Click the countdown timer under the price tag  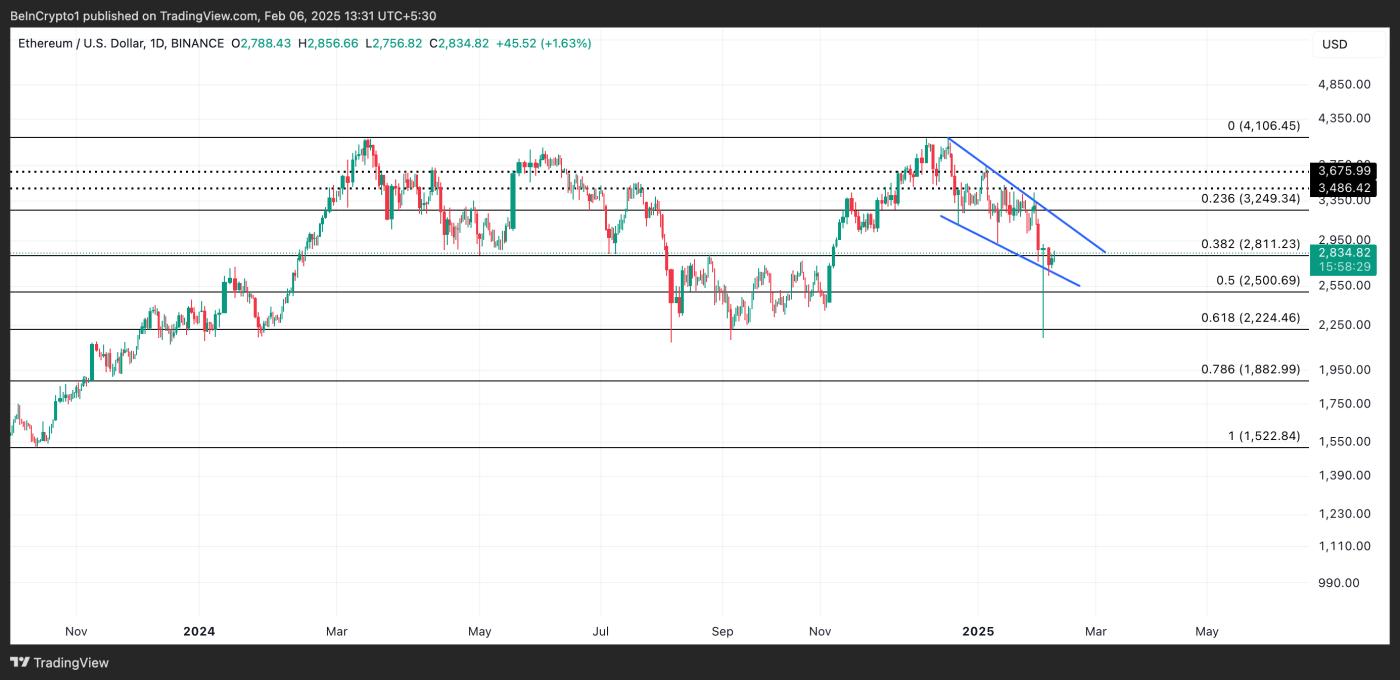tap(1347, 267)
